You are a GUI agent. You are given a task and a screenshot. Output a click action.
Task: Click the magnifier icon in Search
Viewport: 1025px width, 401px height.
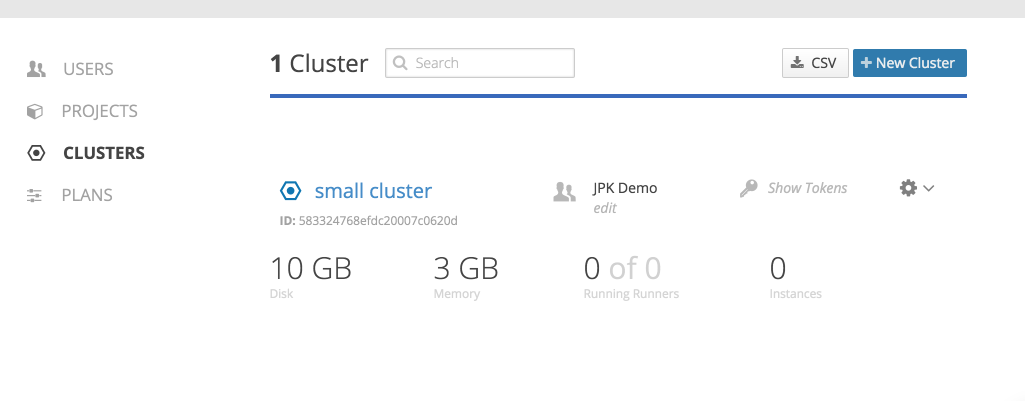point(401,63)
